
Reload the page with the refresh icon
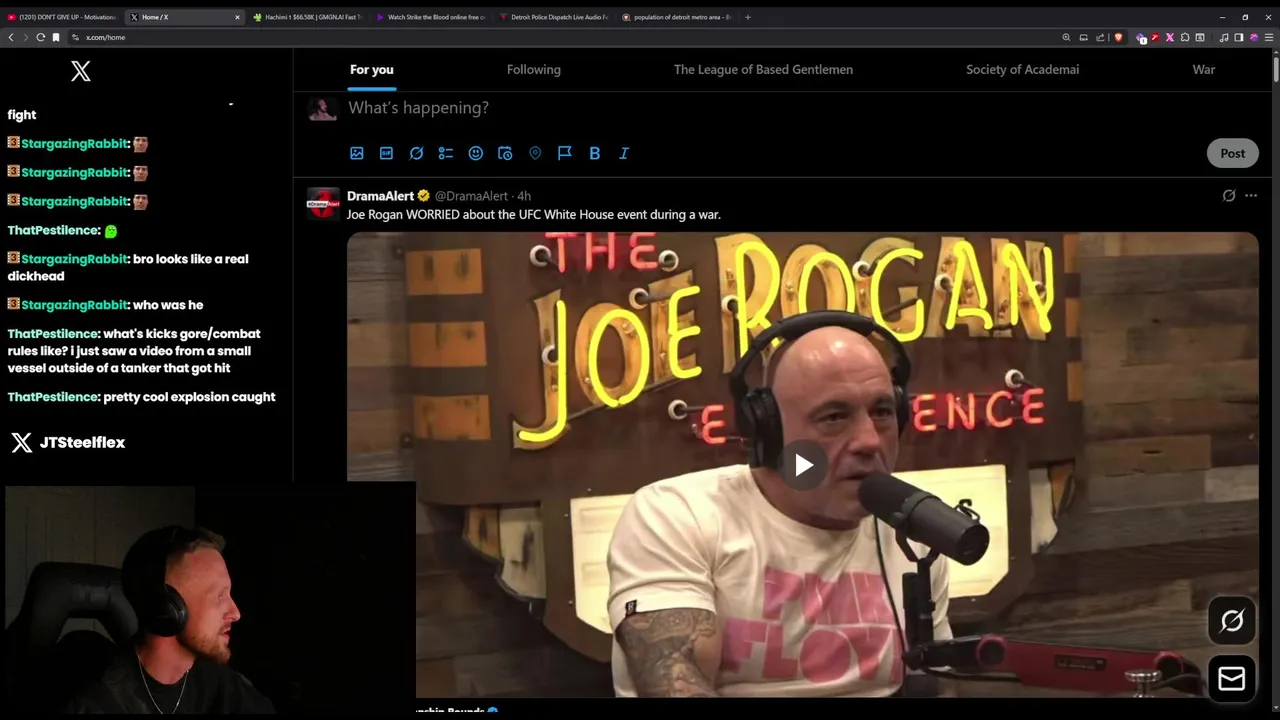pos(41,37)
